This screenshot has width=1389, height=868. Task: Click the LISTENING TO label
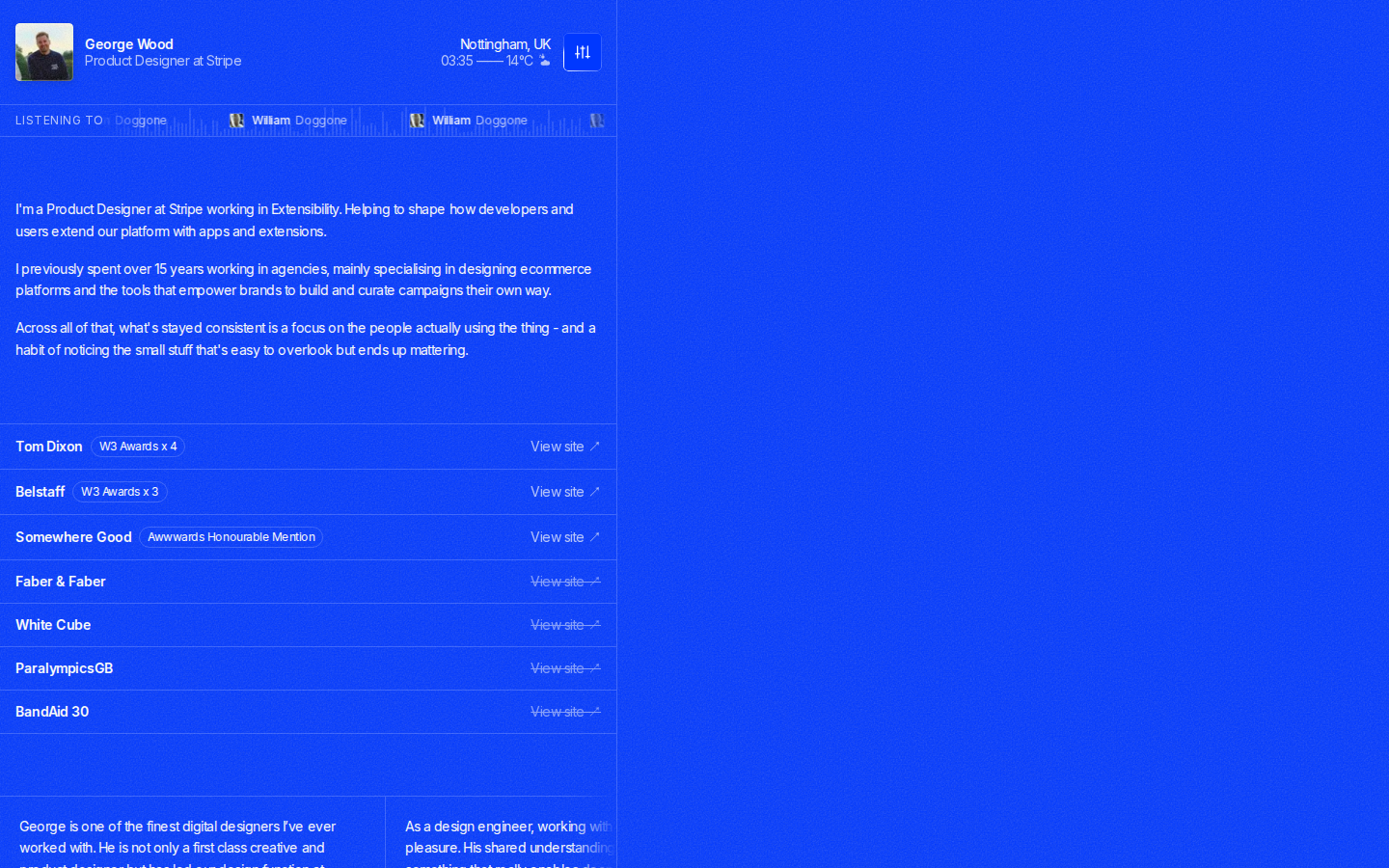tap(59, 121)
